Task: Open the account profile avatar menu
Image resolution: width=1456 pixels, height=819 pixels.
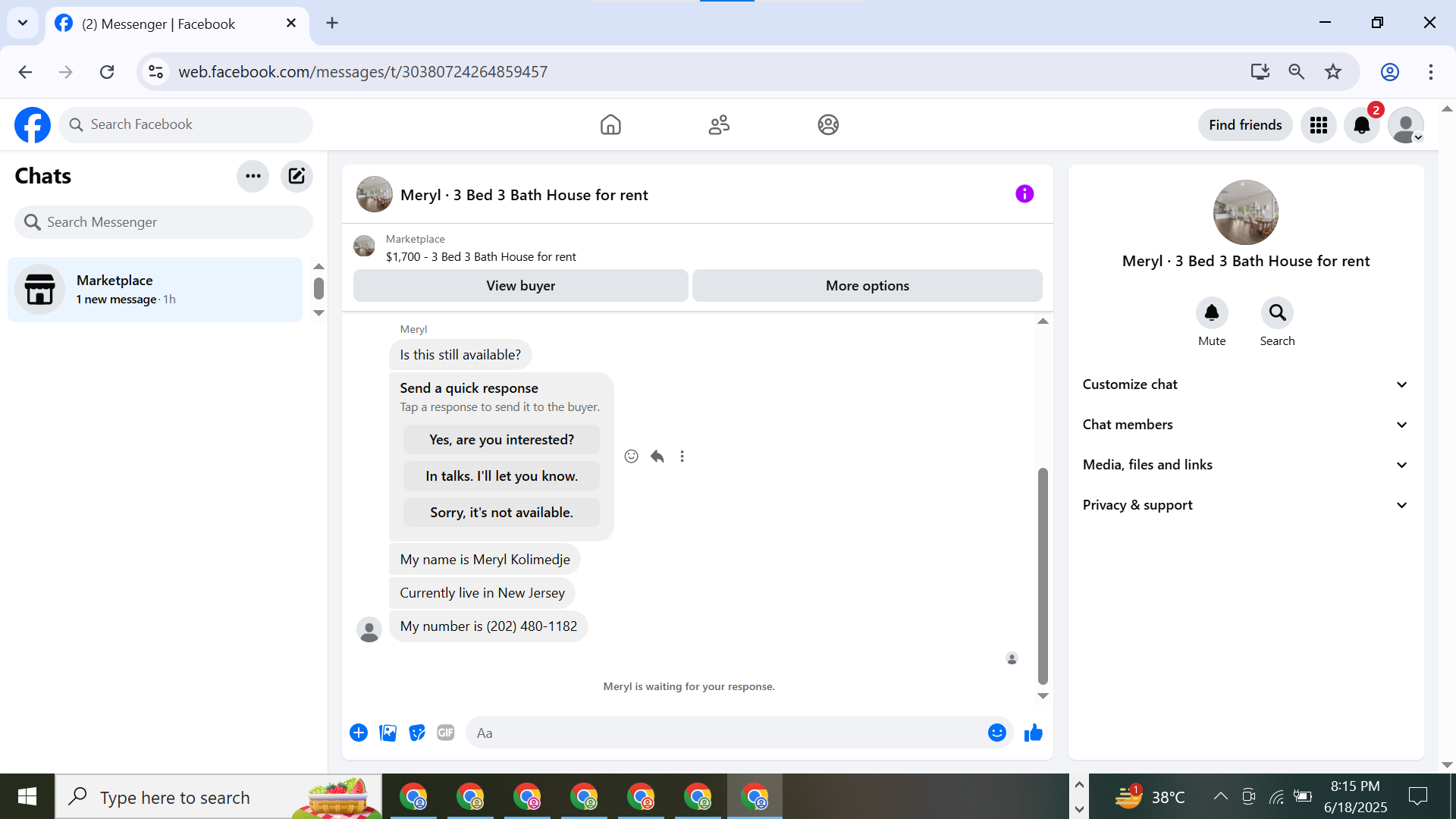Action: coord(1406,125)
